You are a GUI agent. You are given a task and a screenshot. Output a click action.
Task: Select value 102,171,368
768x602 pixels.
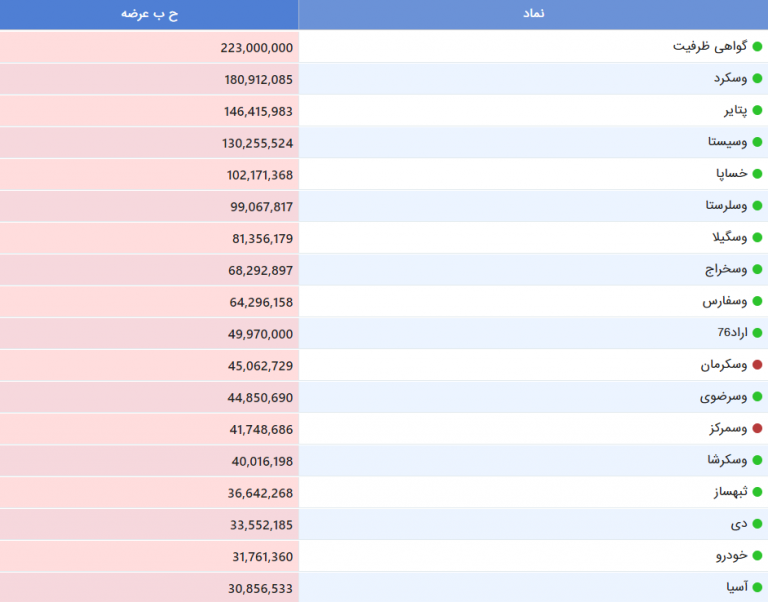click(x=260, y=175)
